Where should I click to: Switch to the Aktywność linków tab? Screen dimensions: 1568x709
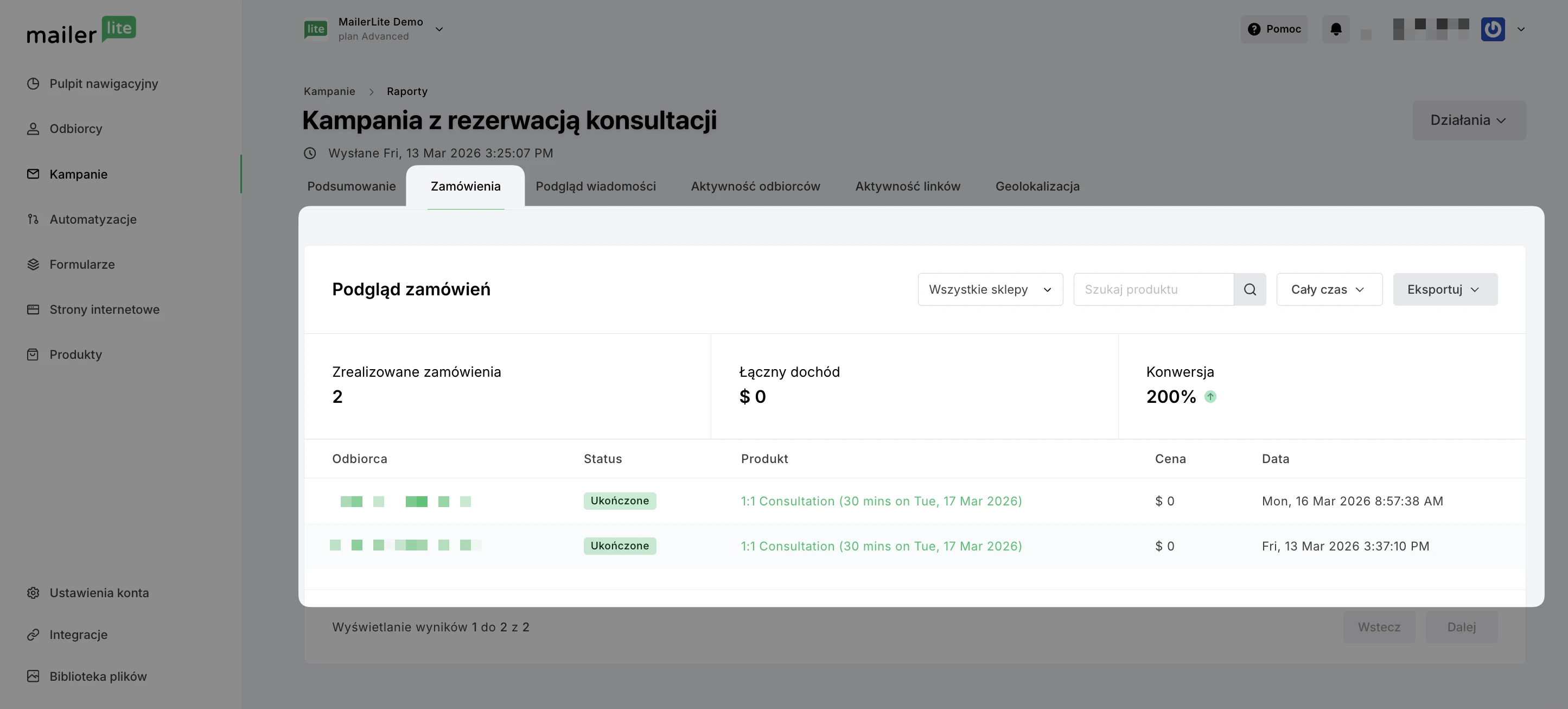point(907,186)
